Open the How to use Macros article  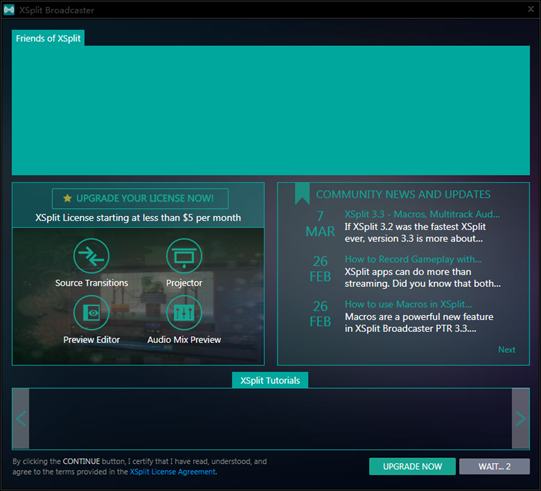[408, 304]
